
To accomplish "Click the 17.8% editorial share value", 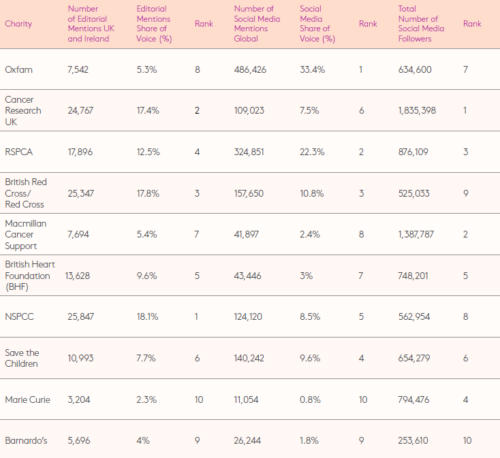I will 148,193.
